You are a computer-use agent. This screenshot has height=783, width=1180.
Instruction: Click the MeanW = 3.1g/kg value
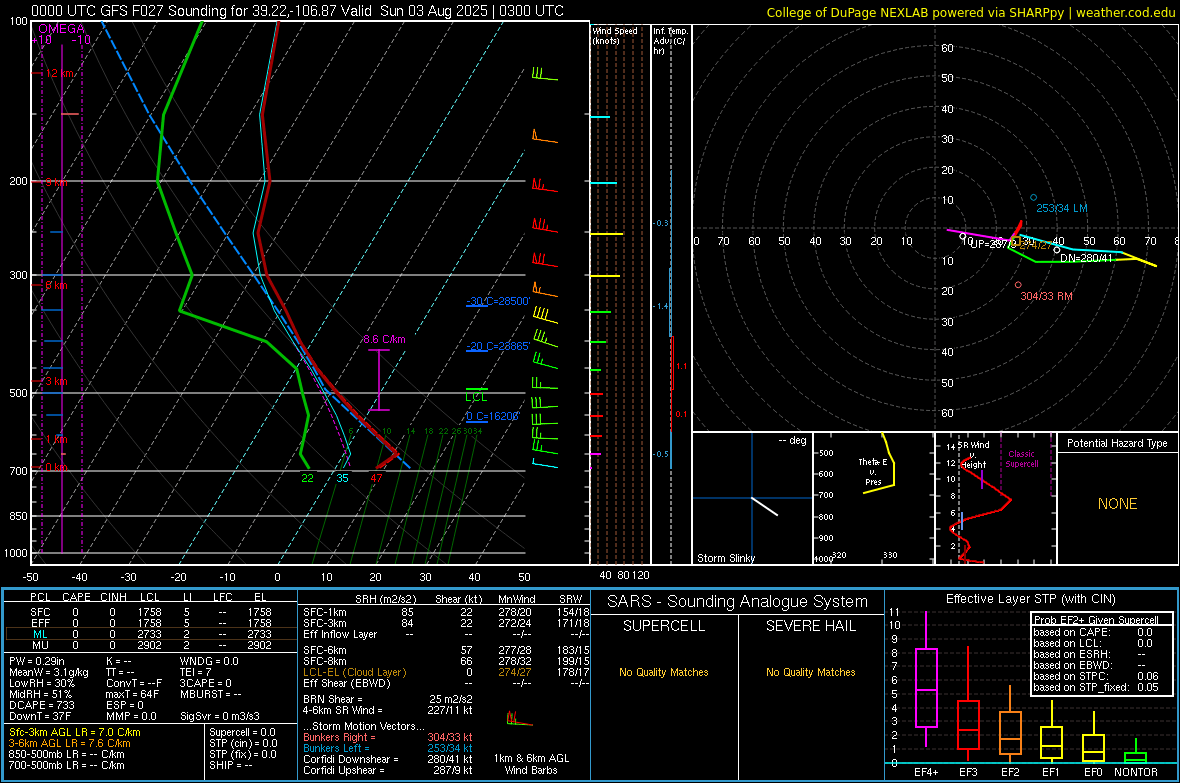point(48,672)
